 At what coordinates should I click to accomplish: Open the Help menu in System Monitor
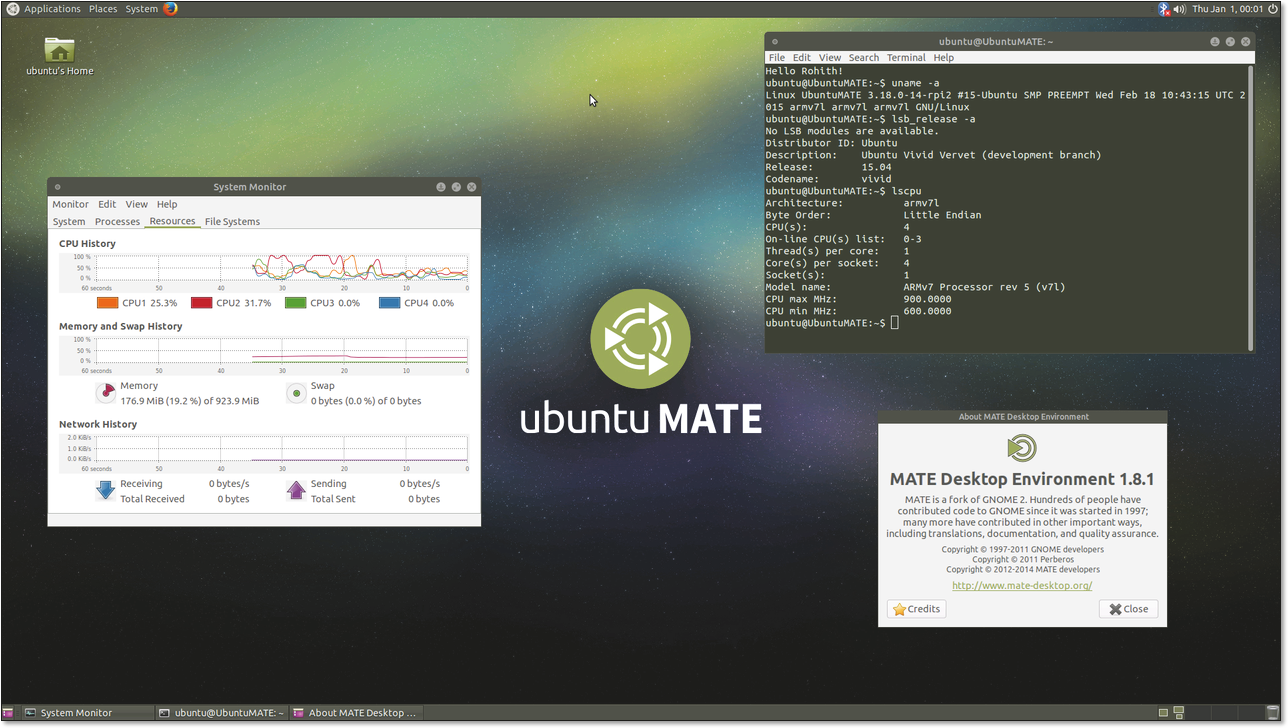(x=167, y=204)
